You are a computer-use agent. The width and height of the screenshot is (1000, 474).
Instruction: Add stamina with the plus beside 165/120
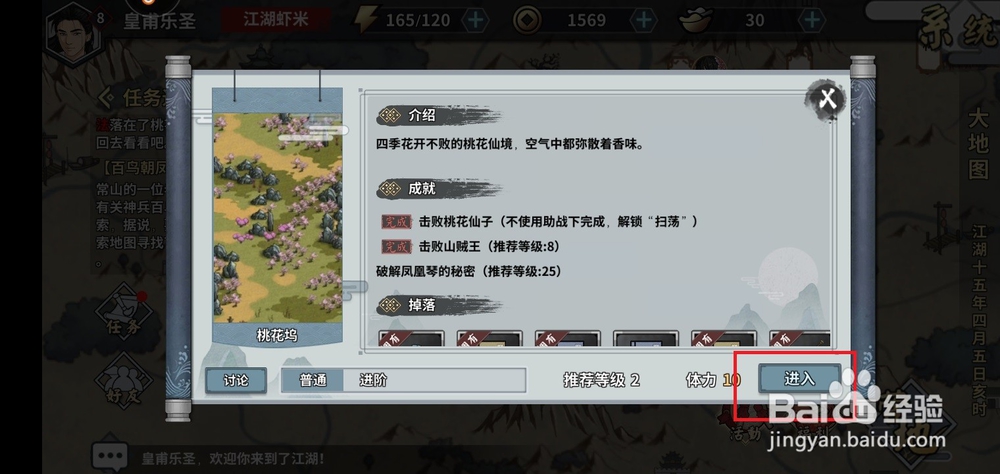(475, 20)
